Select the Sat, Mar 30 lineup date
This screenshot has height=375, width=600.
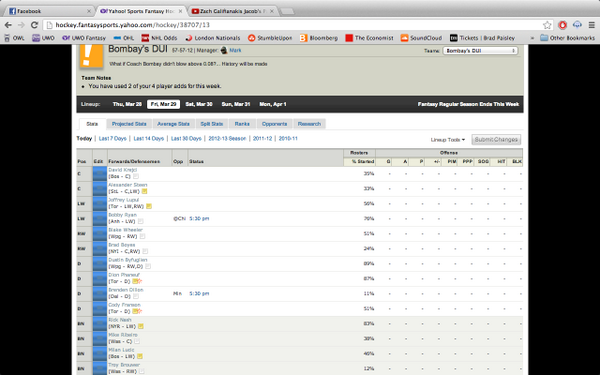tap(199, 104)
